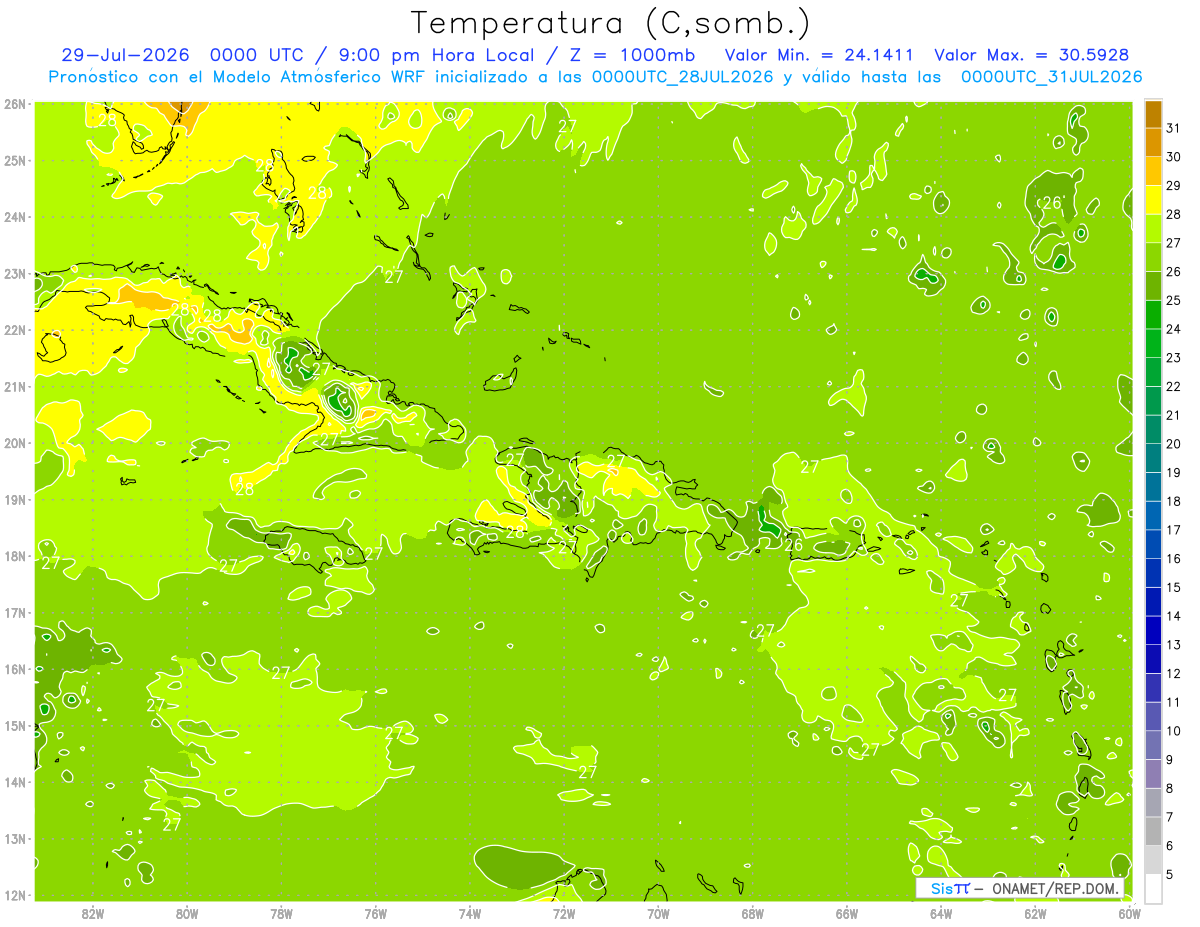The image size is (1200, 927).
Task: Click the 25N latitude axis label
Action: point(14,160)
